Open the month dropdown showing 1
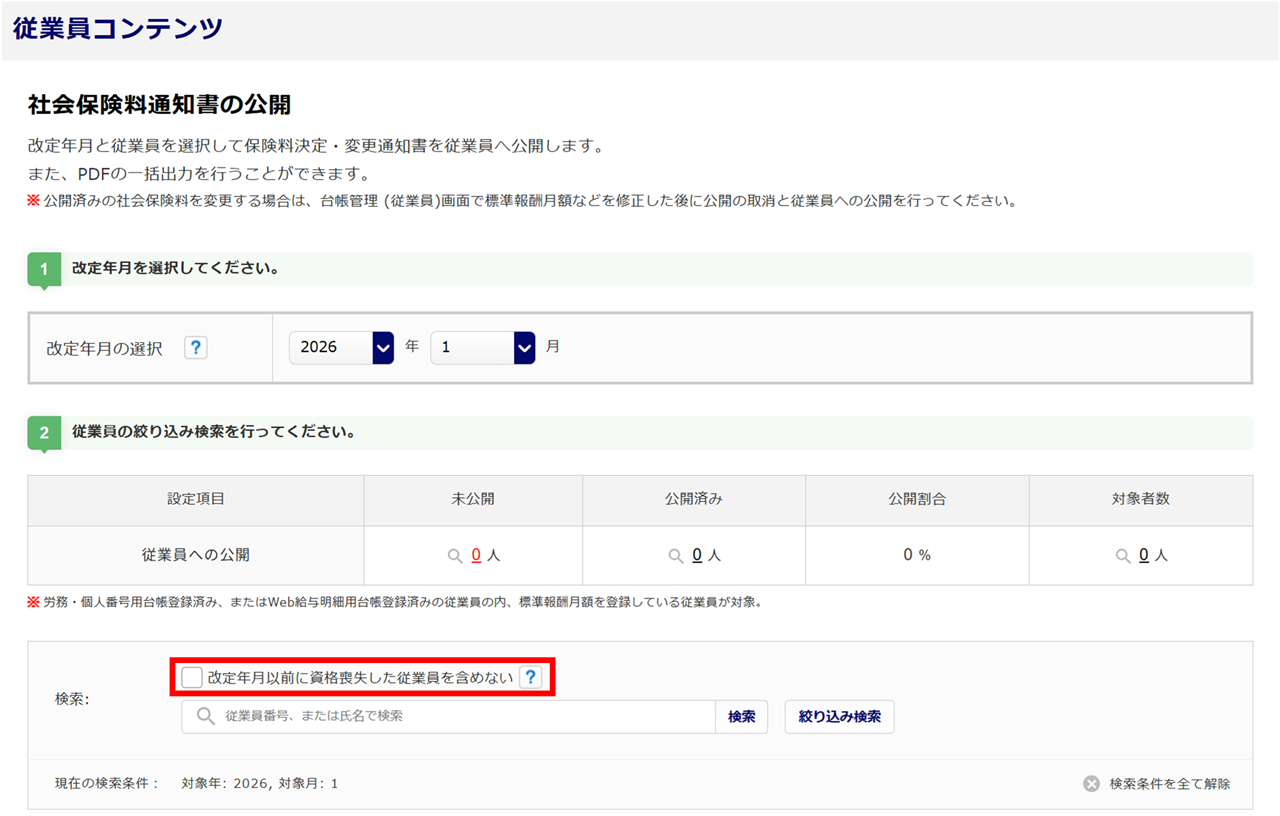 [483, 348]
